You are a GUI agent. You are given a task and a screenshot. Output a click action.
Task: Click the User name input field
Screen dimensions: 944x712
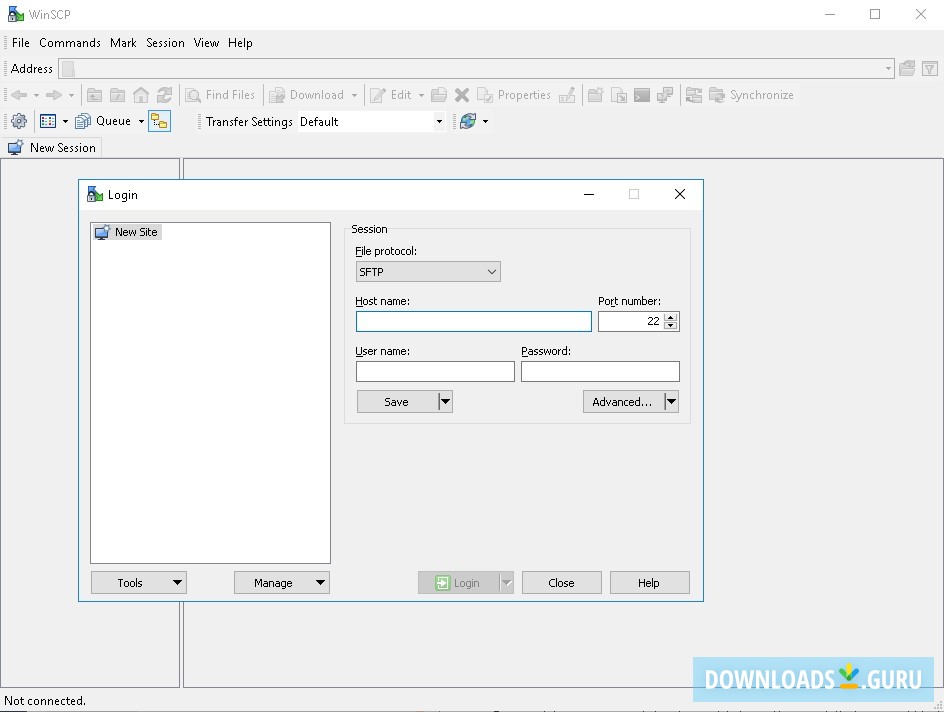point(435,371)
